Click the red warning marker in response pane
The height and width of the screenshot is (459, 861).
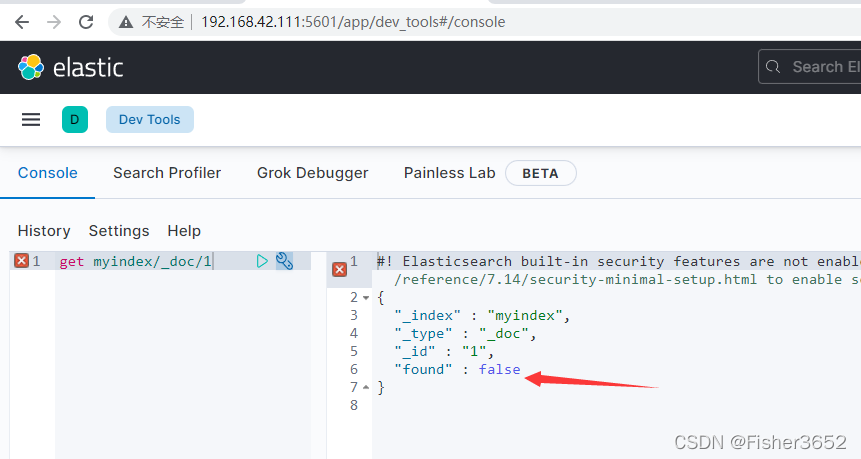(x=339, y=270)
